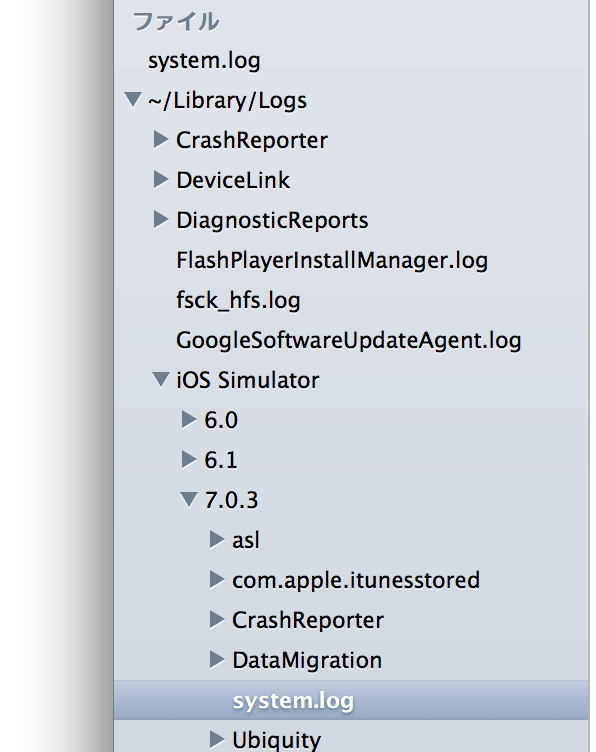
Task: Select the DiagnosticReports folder label
Action: pos(272,221)
